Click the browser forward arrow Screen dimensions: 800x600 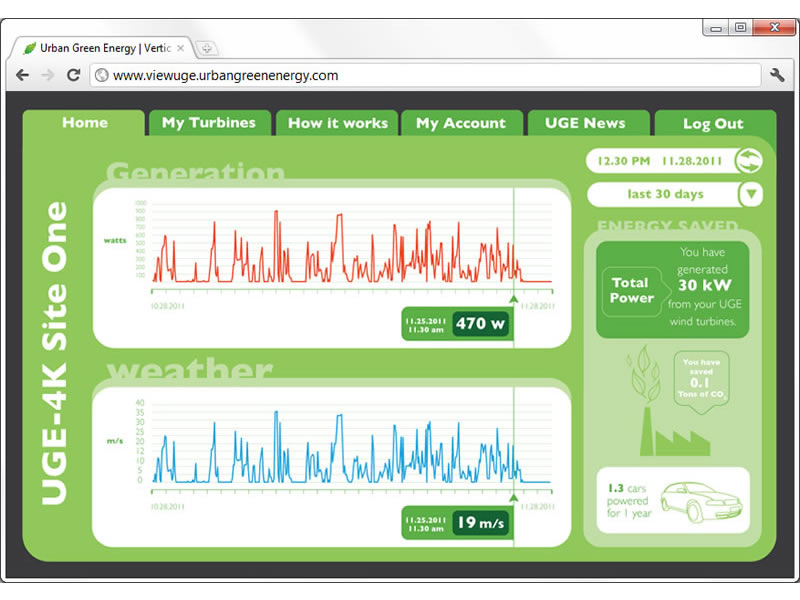pos(47,75)
